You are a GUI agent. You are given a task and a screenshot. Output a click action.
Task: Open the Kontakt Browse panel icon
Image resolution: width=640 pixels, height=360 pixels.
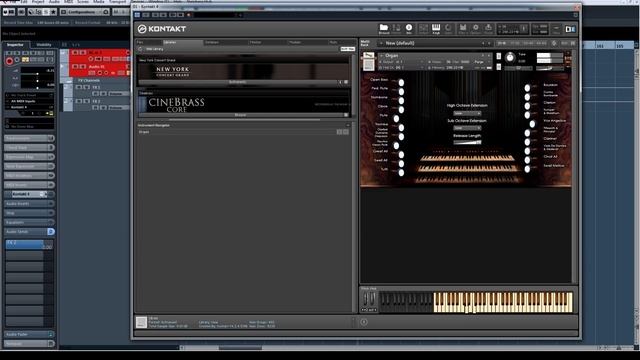[x=384, y=29]
